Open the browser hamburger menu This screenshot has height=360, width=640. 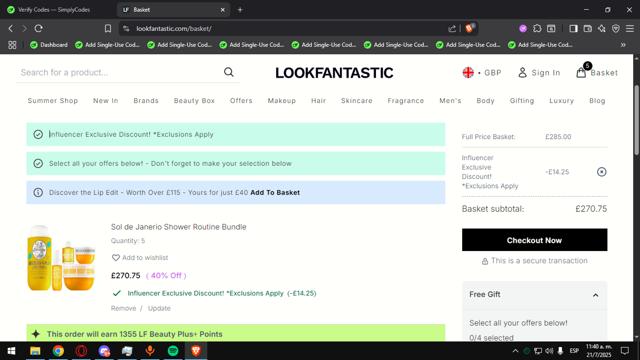(630, 28)
